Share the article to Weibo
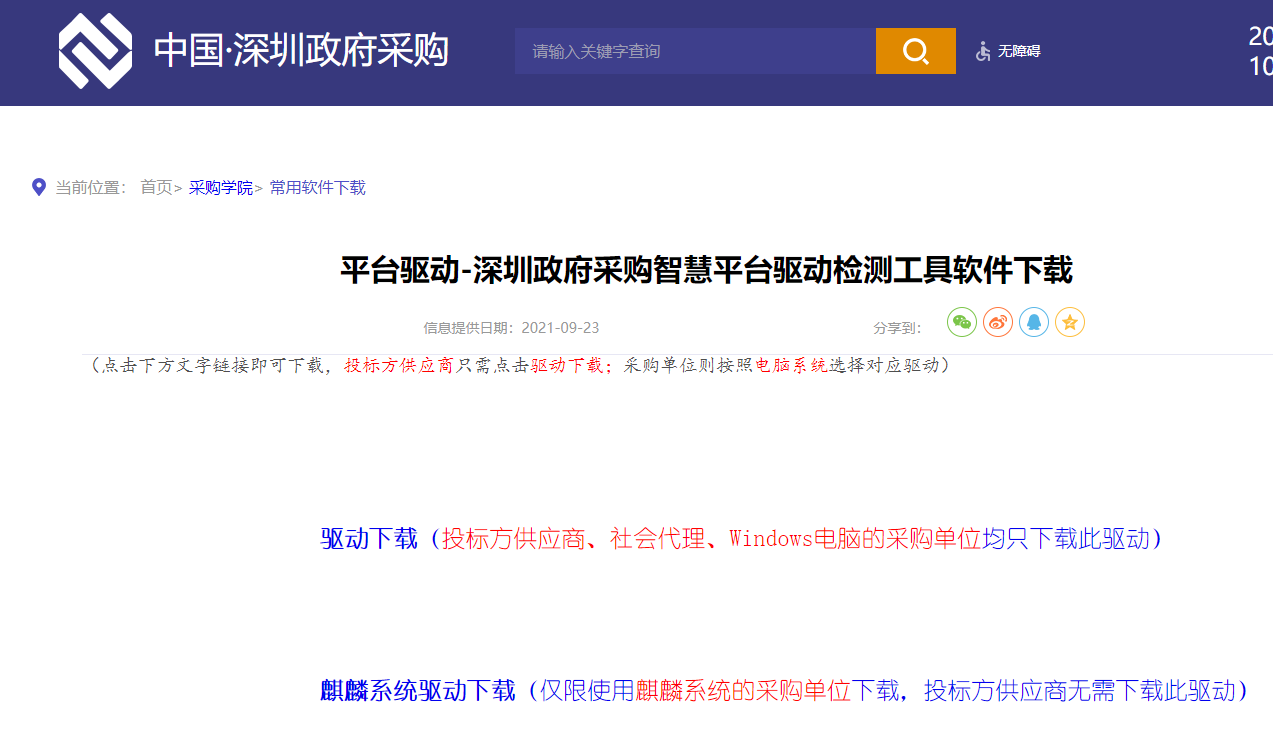Viewport: 1273px width, 751px height. coord(997,322)
